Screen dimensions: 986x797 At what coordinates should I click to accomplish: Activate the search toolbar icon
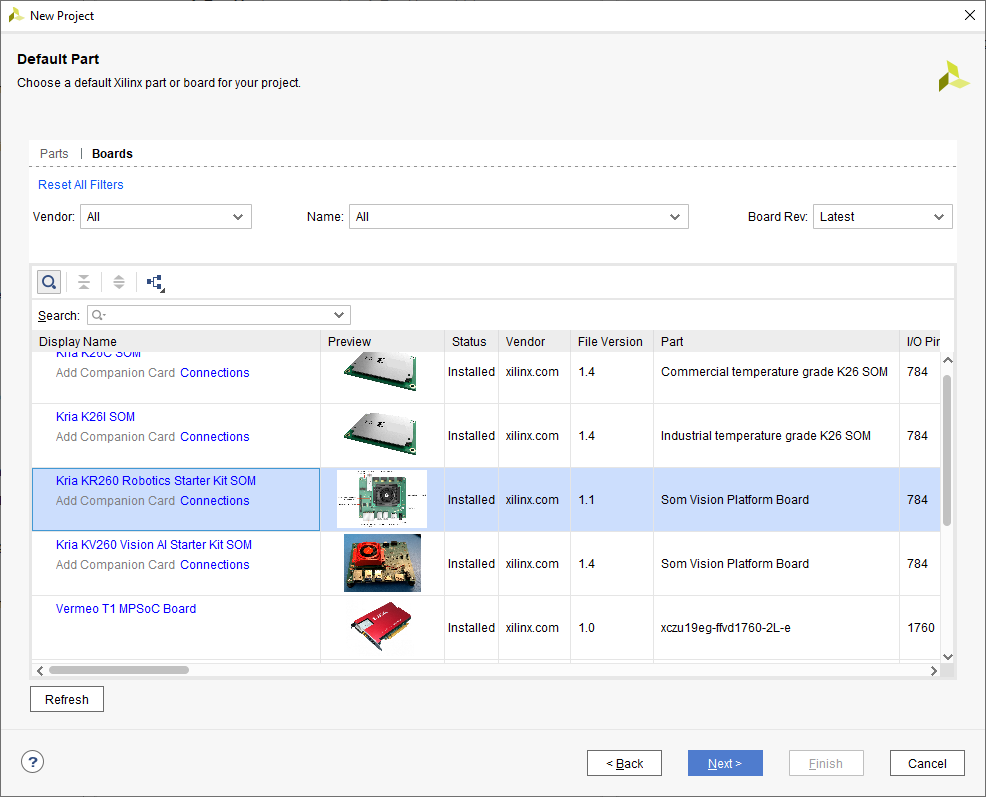click(x=48, y=281)
